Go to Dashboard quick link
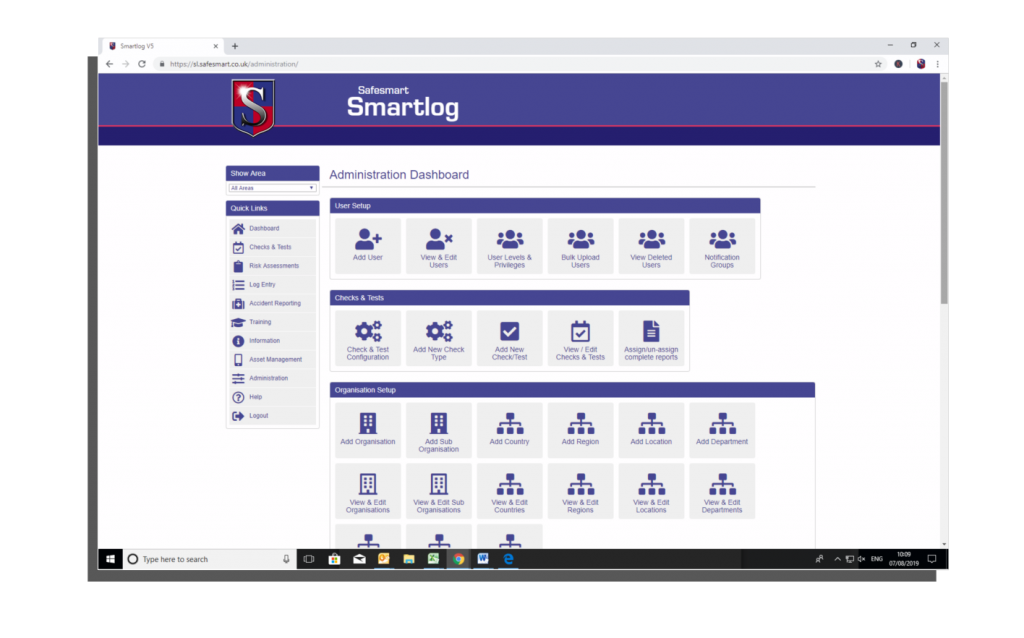Image resolution: width=1024 pixels, height=638 pixels. click(272, 229)
